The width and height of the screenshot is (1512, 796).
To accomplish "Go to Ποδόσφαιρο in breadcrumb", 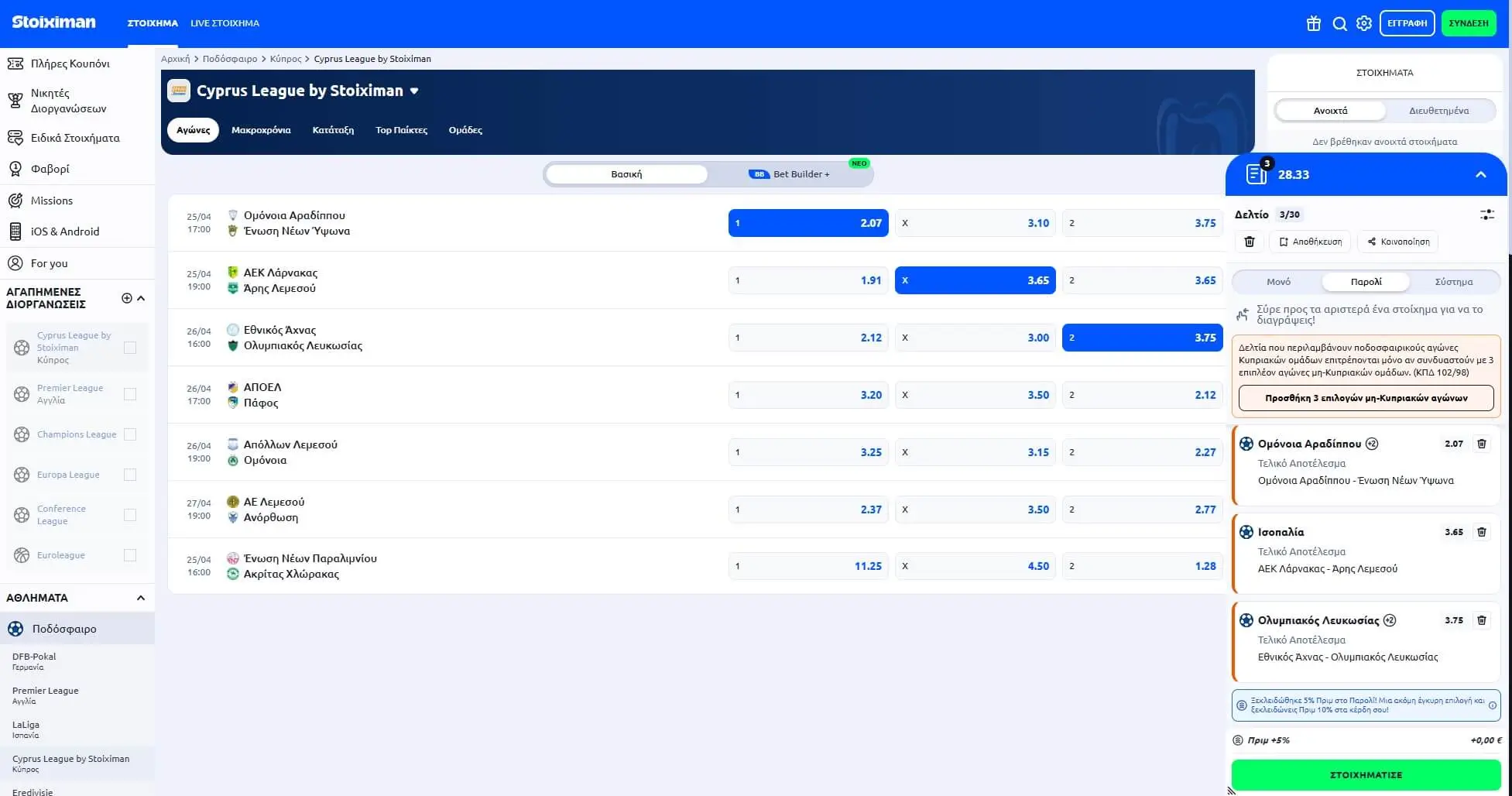I will pos(230,59).
